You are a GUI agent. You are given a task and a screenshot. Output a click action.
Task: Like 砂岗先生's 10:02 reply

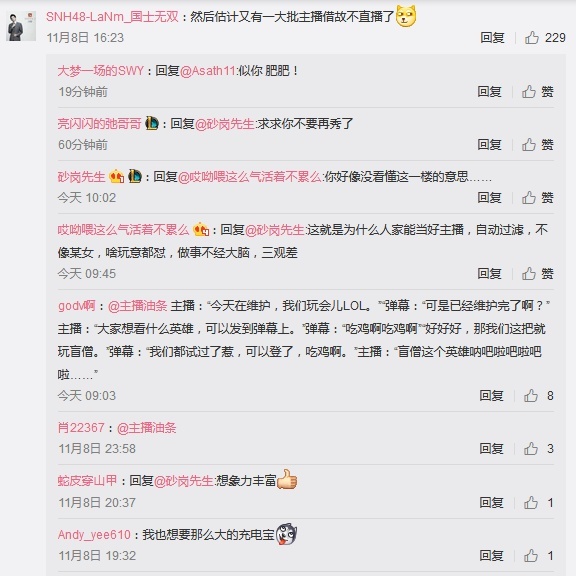[529, 198]
